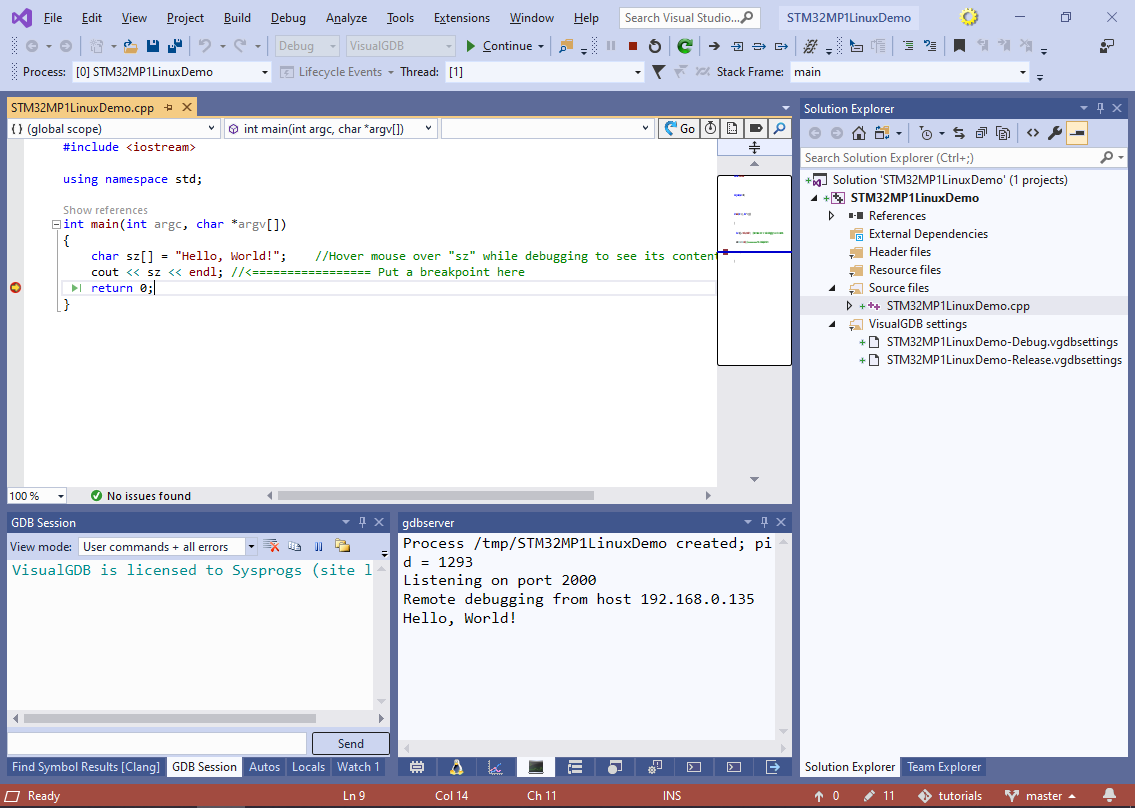This screenshot has height=808, width=1135.
Task: Stop debugging with the red square
Action: [x=633, y=46]
